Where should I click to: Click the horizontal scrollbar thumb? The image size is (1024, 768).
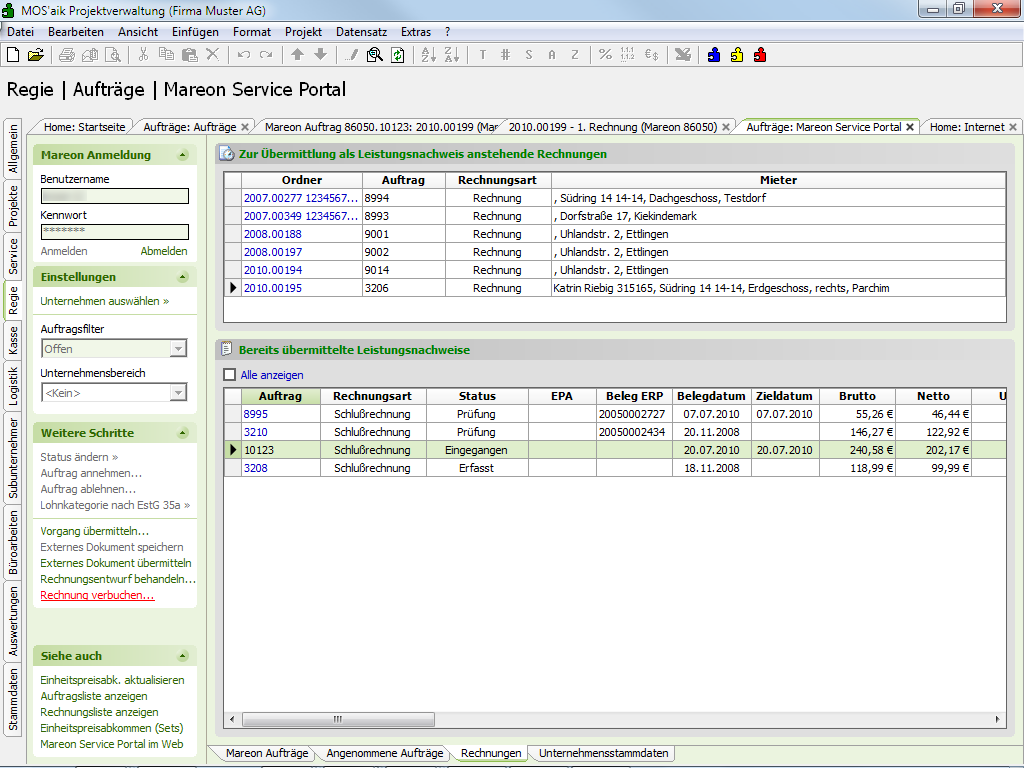(x=338, y=719)
